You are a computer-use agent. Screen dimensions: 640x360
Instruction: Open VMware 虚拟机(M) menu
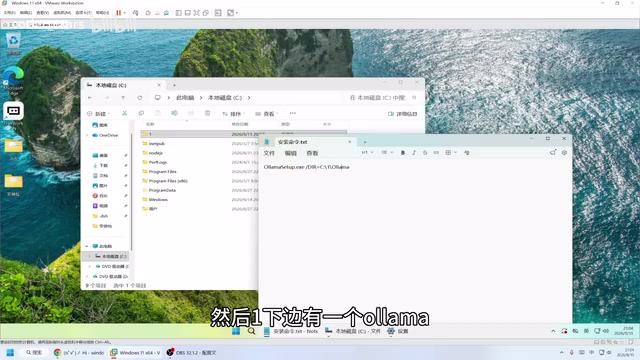pyautogui.click(x=62, y=13)
